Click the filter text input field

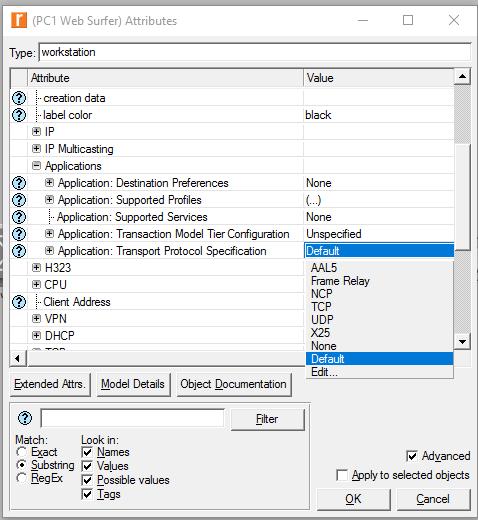pyautogui.click(x=132, y=418)
